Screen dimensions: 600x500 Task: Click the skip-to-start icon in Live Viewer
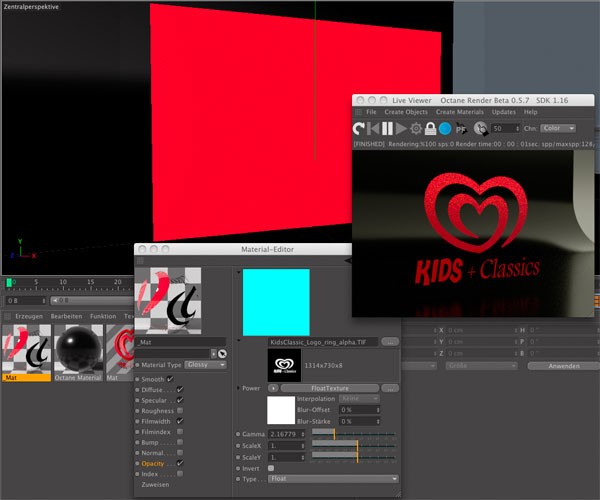pos(373,129)
